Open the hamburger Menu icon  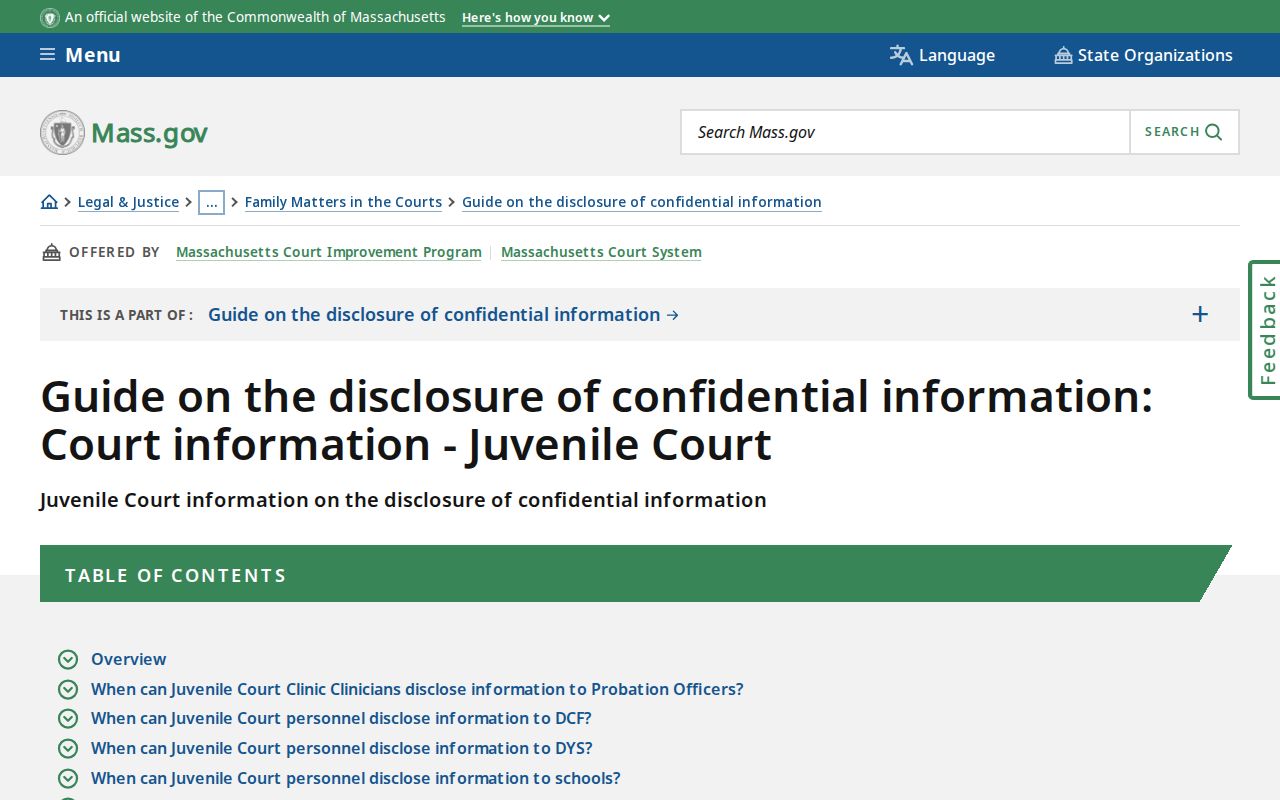47,54
